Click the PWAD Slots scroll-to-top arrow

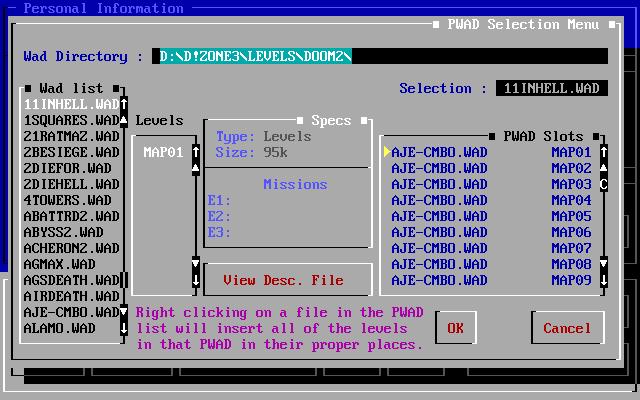[604, 152]
